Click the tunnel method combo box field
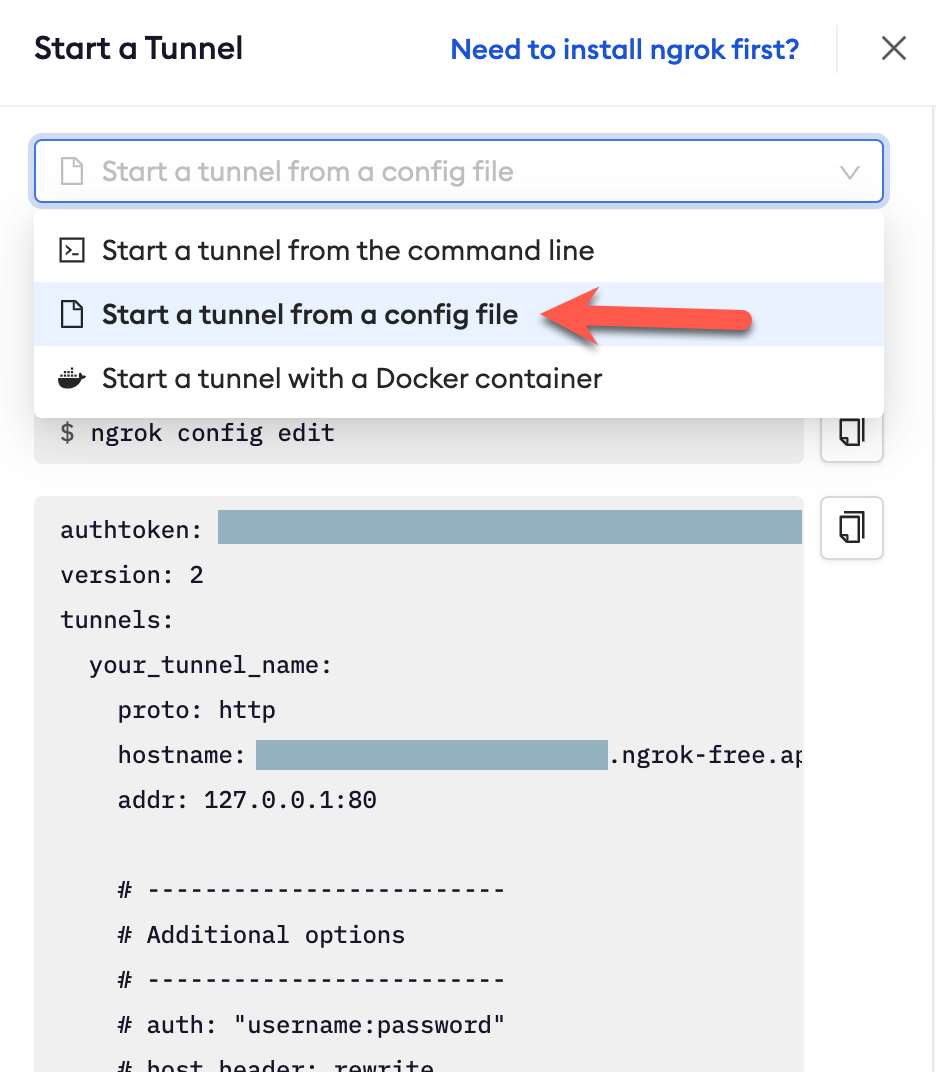The width and height of the screenshot is (936, 1072). [458, 171]
